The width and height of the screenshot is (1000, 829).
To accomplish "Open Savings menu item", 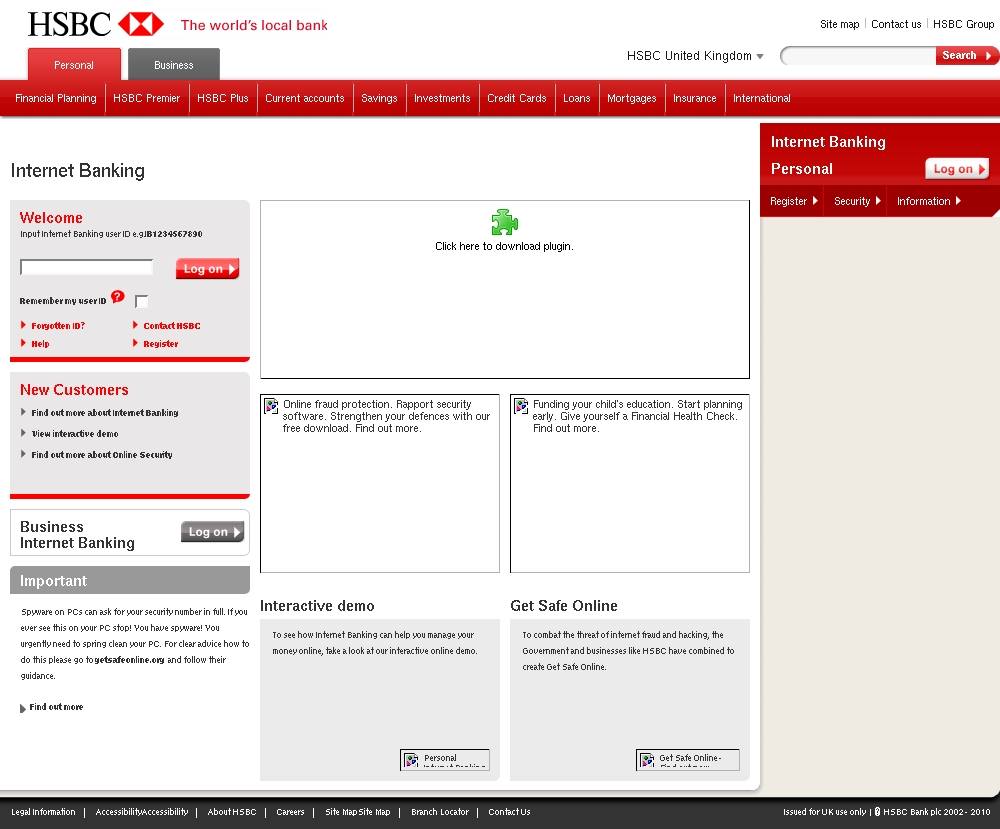I will pyautogui.click(x=379, y=98).
